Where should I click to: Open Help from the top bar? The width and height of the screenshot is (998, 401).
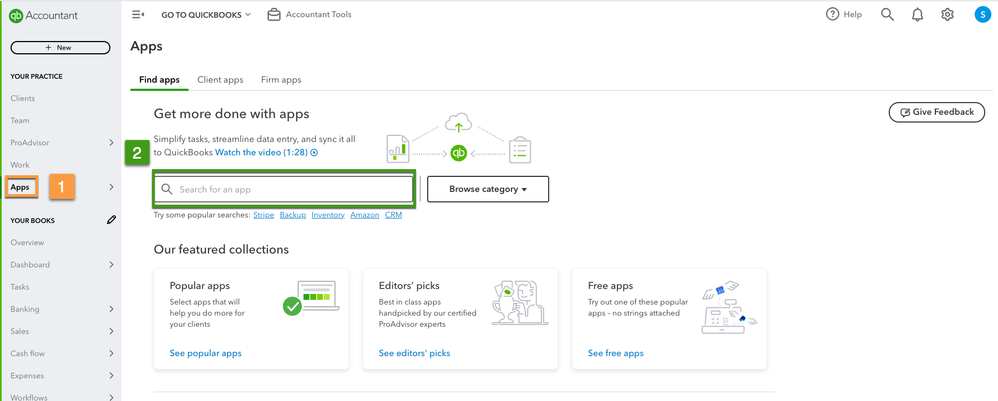[843, 15]
